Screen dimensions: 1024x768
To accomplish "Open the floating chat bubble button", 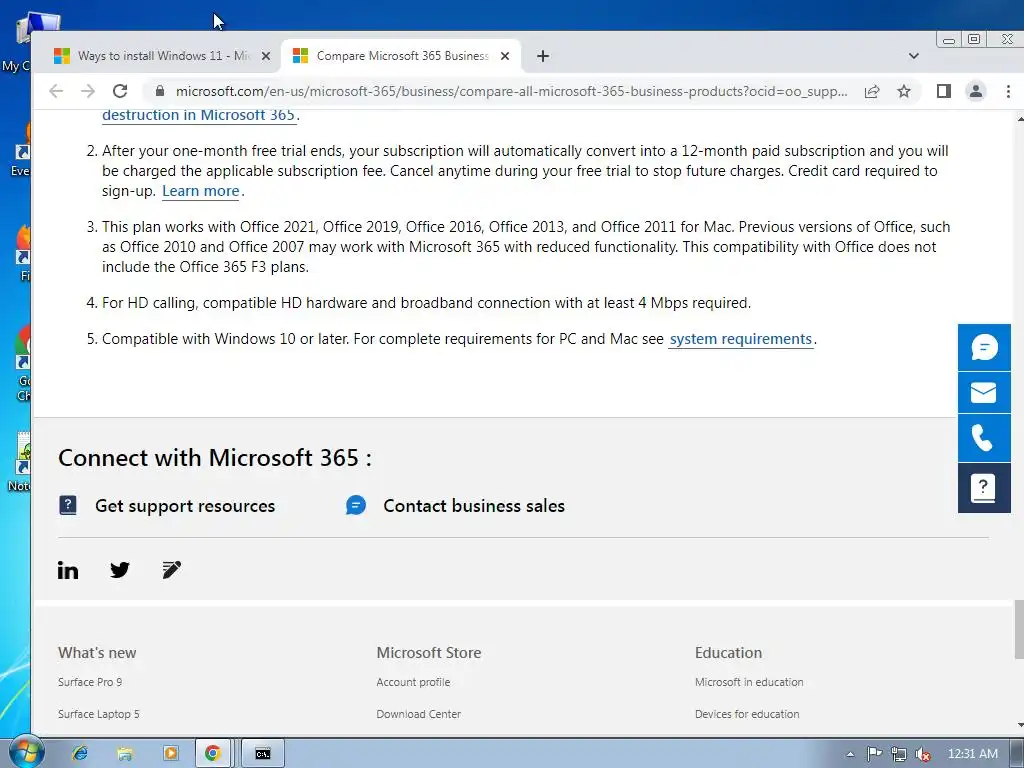I will click(984, 347).
